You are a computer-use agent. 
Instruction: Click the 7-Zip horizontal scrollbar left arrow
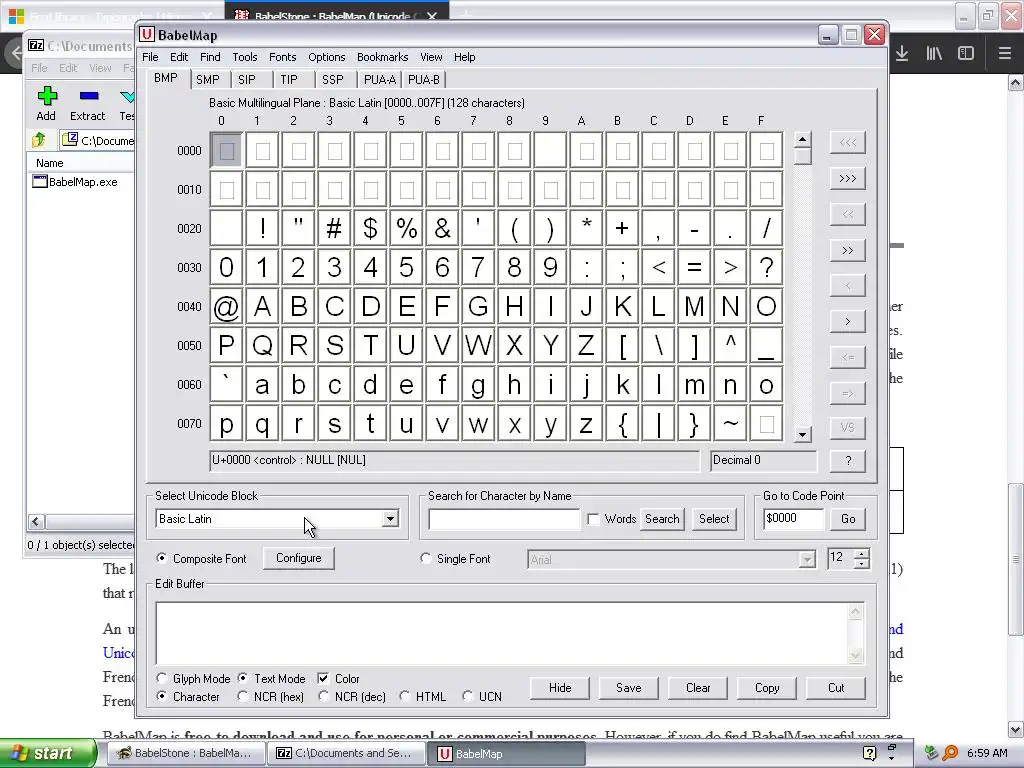[x=36, y=521]
